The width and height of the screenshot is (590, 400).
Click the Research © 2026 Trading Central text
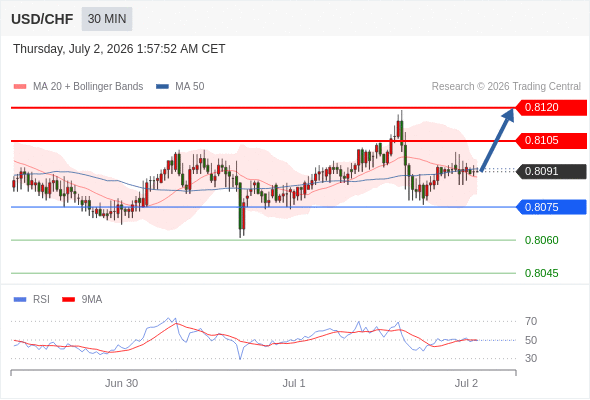pyautogui.click(x=506, y=87)
